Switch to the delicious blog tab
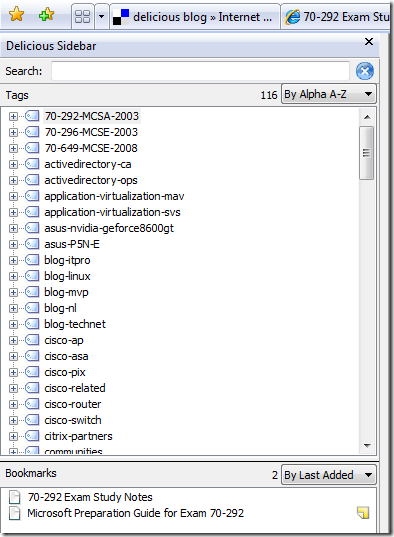This screenshot has height=537, width=394. pyautogui.click(x=195, y=16)
